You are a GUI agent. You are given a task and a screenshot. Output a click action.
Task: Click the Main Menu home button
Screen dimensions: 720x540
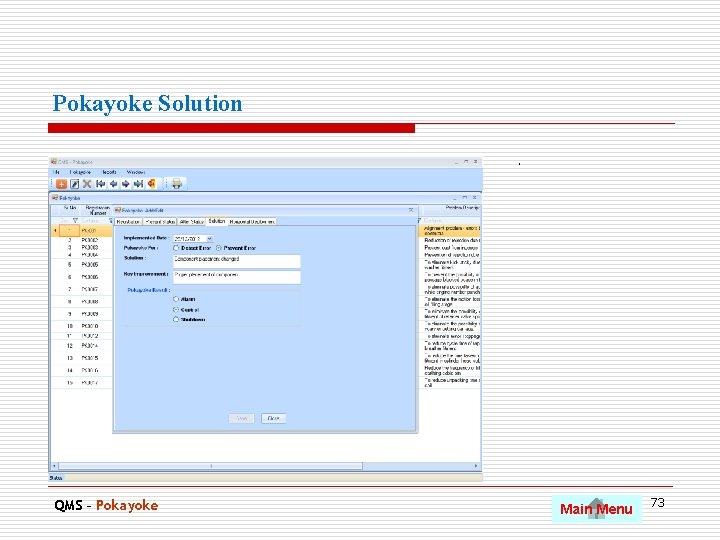coord(596,509)
